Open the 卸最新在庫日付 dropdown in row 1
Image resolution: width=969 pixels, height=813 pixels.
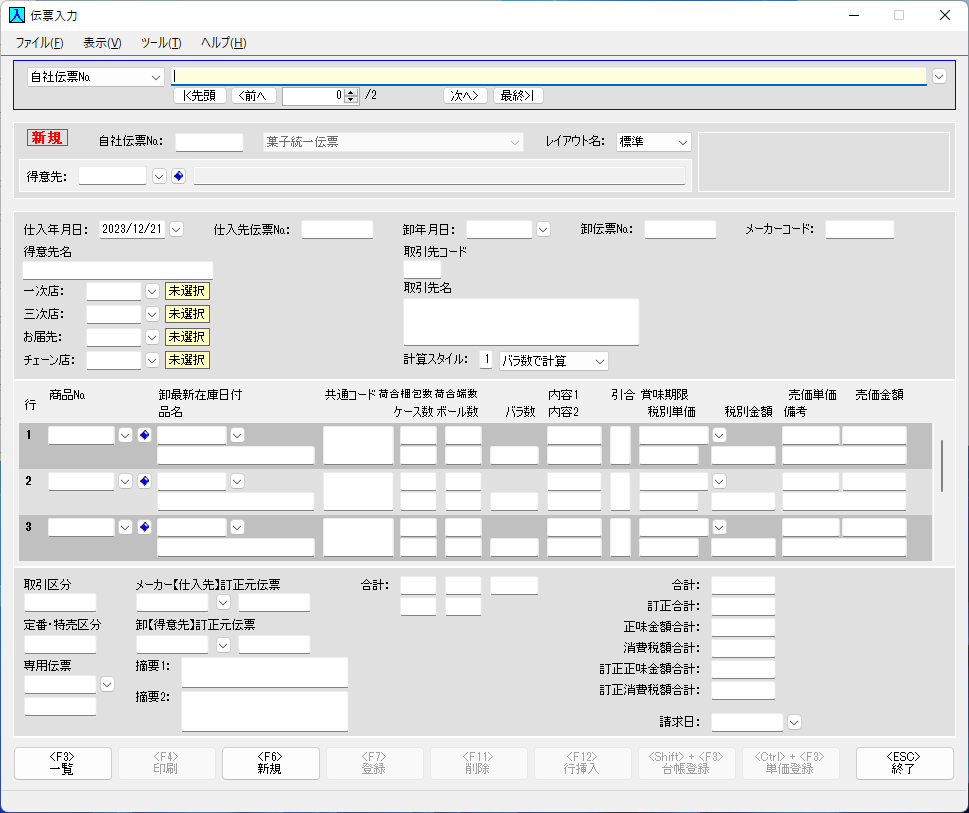coord(237,435)
